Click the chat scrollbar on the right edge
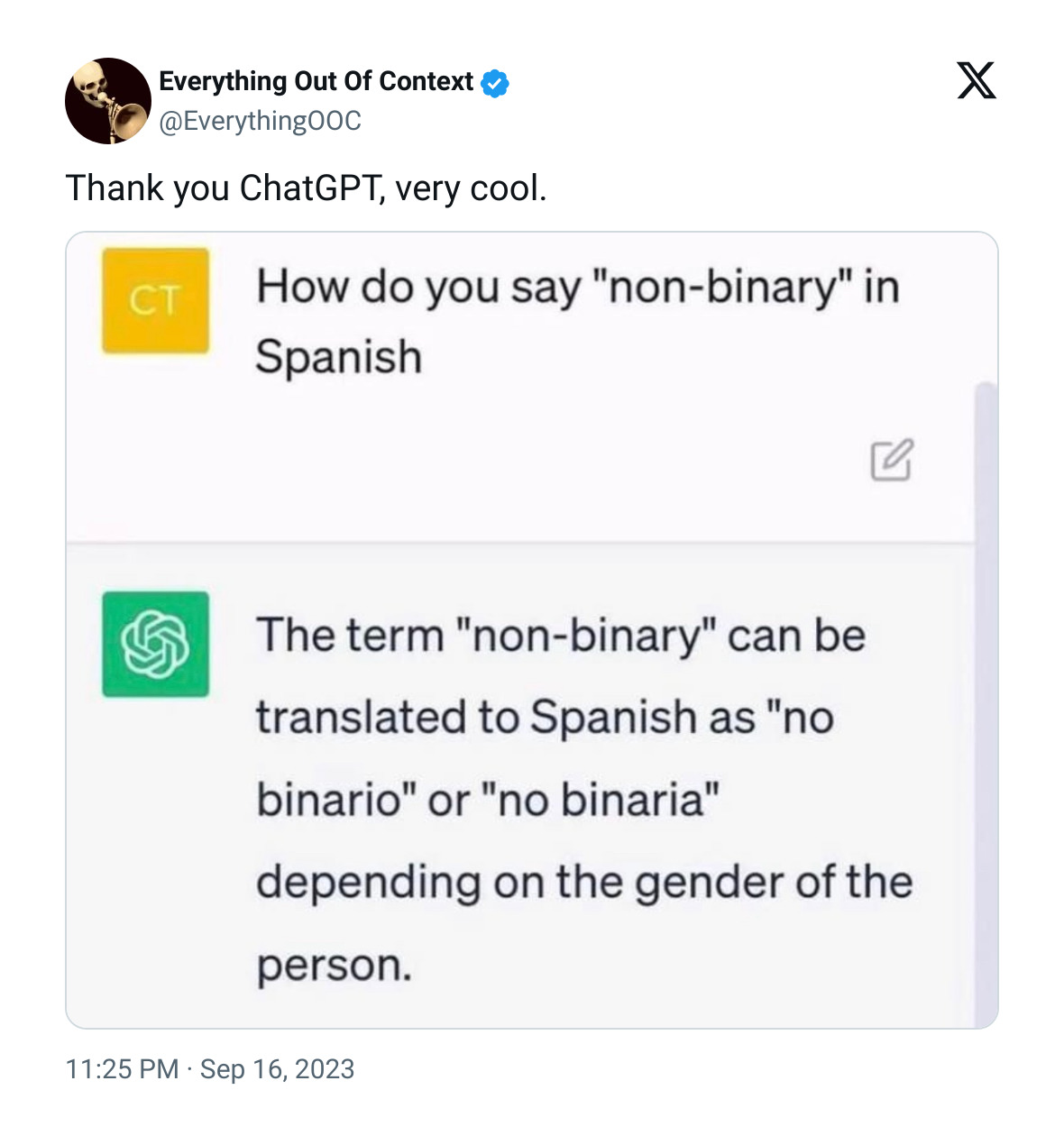The image size is (1064, 1145). [986, 703]
